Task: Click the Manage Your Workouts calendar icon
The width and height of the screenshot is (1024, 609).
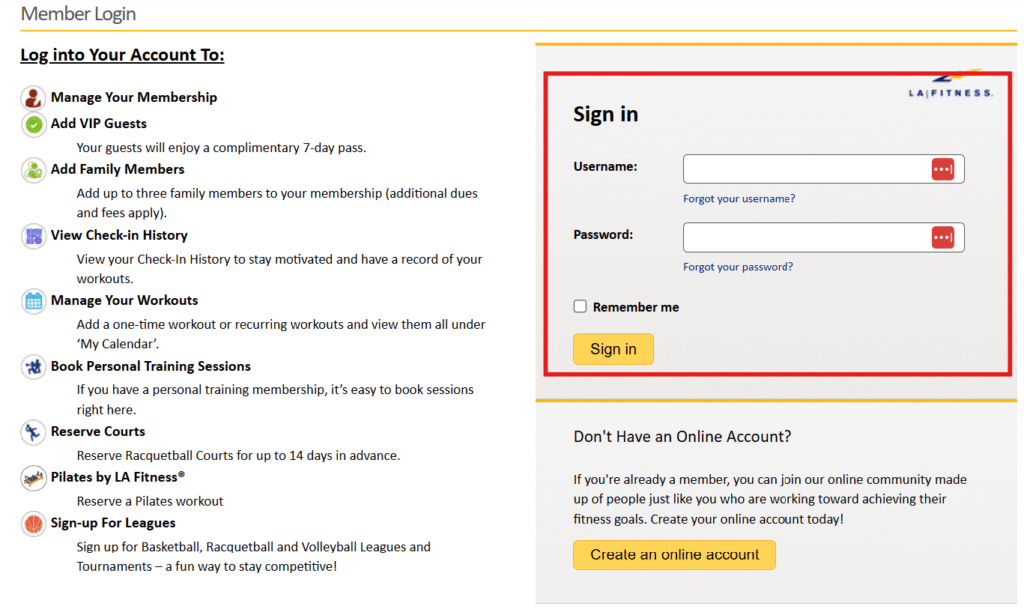Action: (34, 301)
